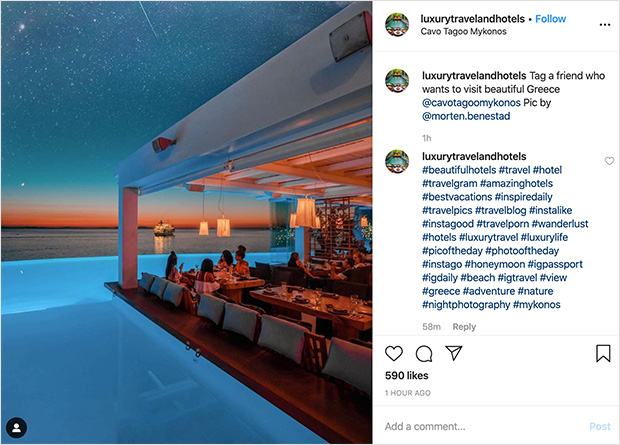Share the post with the paper plane icon
The width and height of the screenshot is (620, 445).
coord(454,353)
